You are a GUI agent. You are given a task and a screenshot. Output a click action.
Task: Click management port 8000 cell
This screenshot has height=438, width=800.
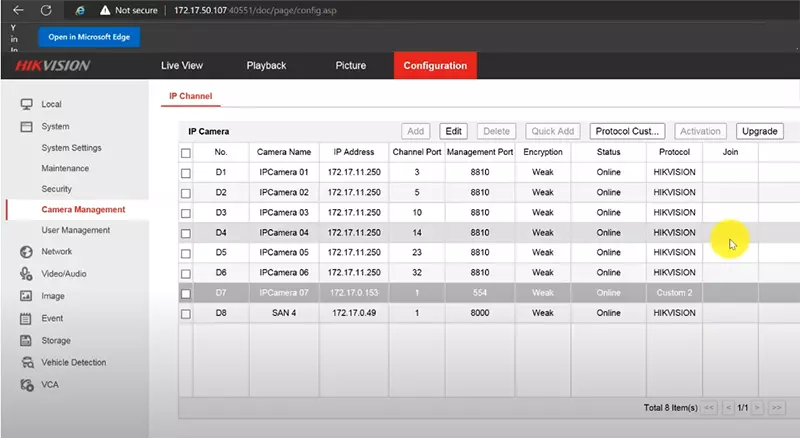click(x=480, y=313)
